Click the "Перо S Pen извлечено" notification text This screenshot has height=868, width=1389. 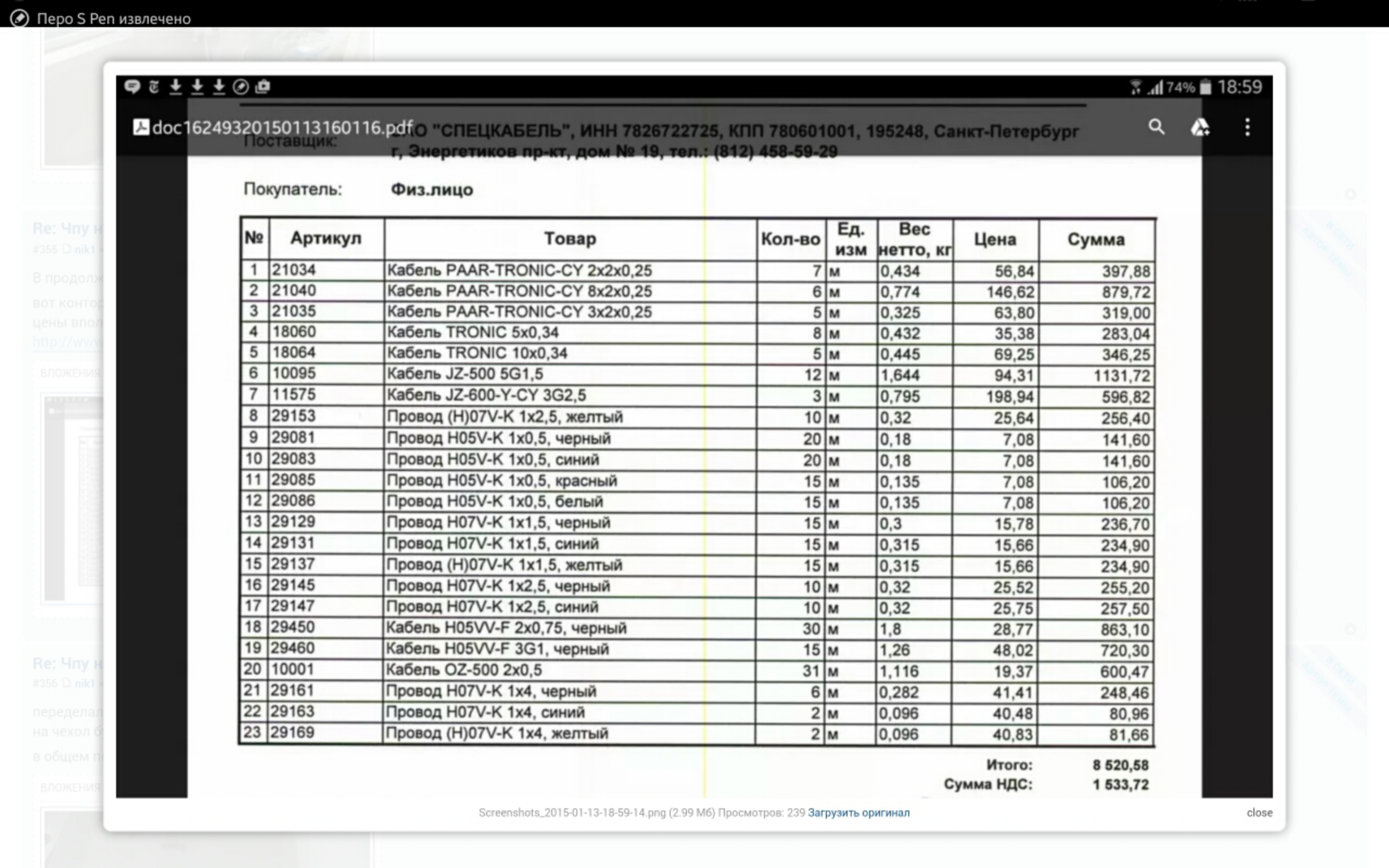point(113,18)
